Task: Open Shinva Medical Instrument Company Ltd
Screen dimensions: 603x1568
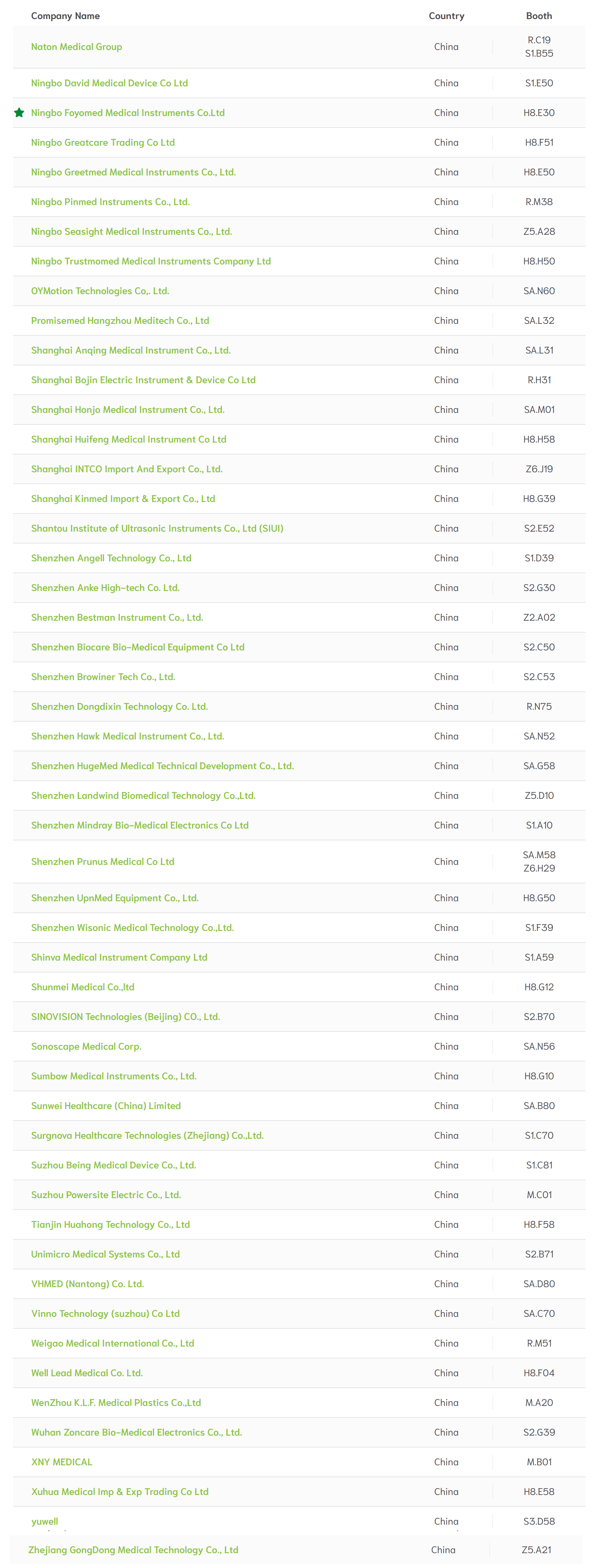Action: 119,958
